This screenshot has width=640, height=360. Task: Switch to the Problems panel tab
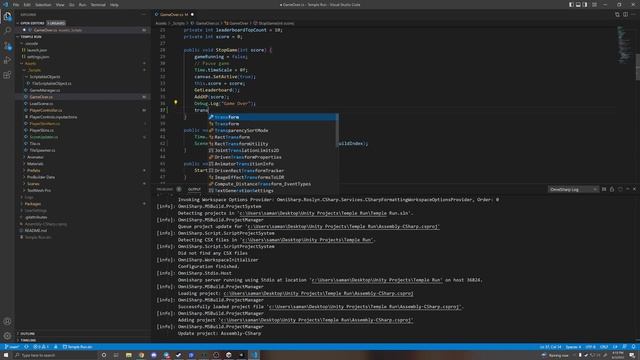(164, 189)
